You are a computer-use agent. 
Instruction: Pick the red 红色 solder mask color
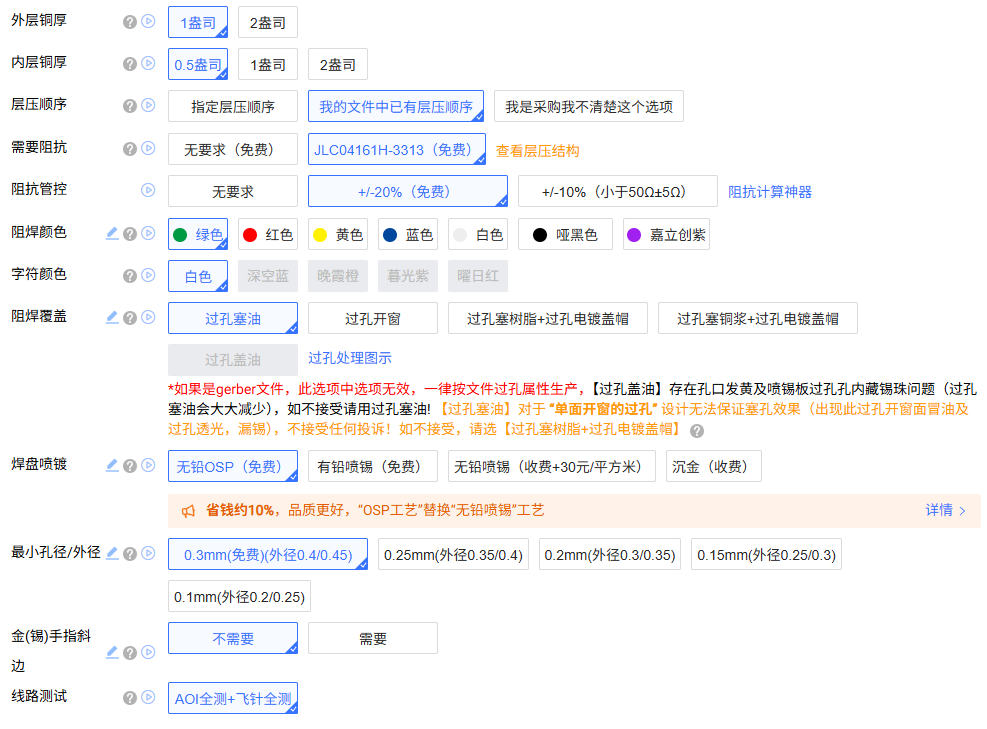tap(268, 235)
